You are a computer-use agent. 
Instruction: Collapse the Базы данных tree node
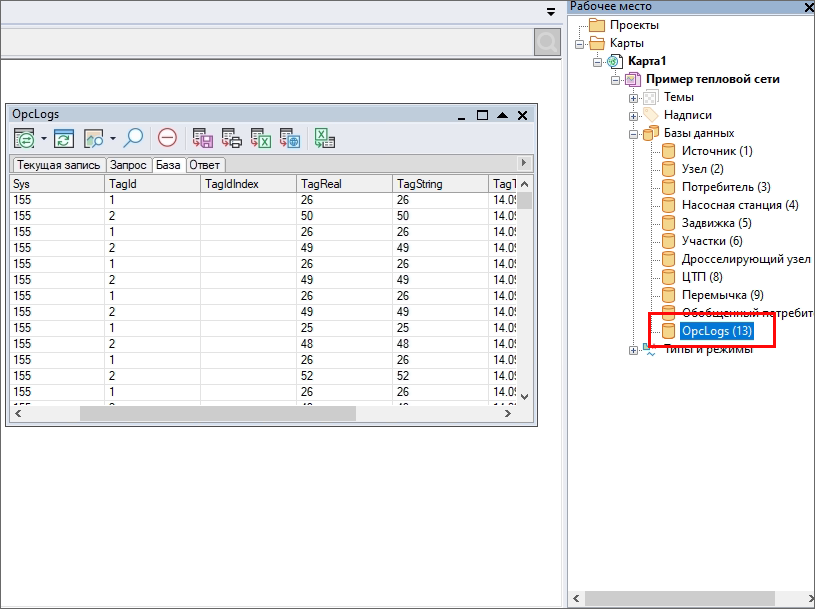point(633,134)
